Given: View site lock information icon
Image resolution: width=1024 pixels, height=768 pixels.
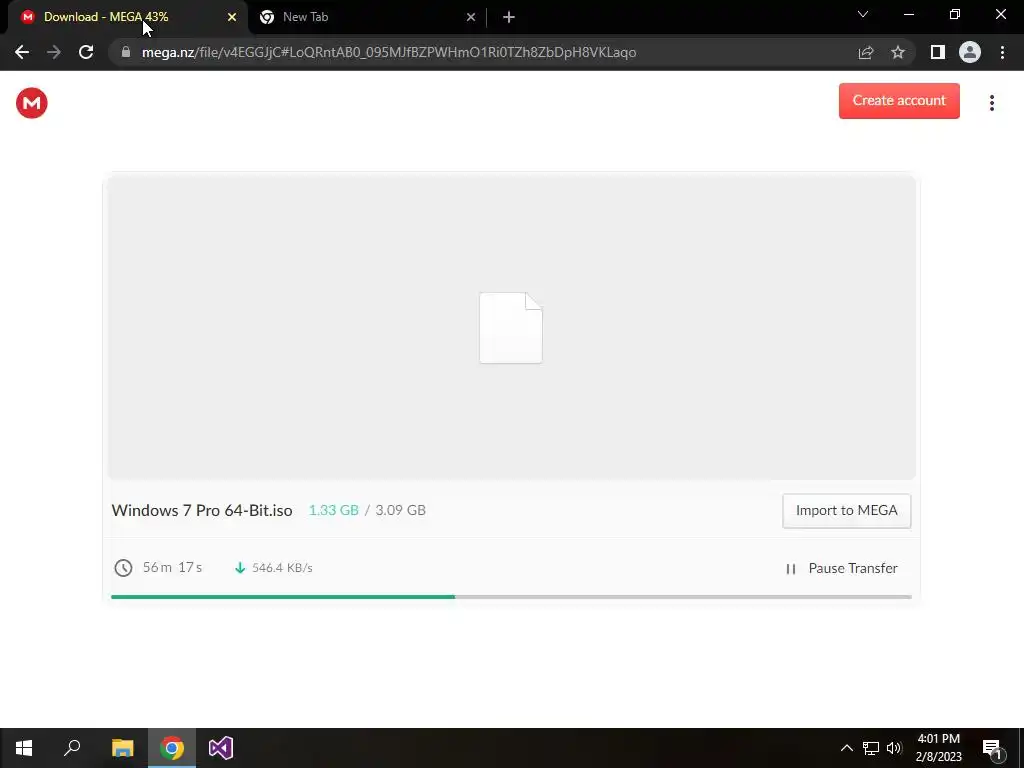Looking at the screenshot, I should (x=126, y=52).
